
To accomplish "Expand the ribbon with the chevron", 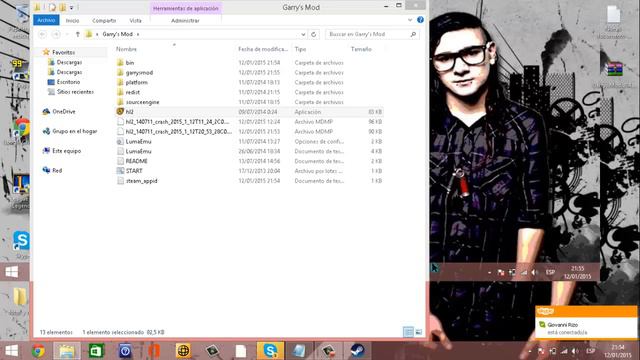I will [x=410, y=20].
